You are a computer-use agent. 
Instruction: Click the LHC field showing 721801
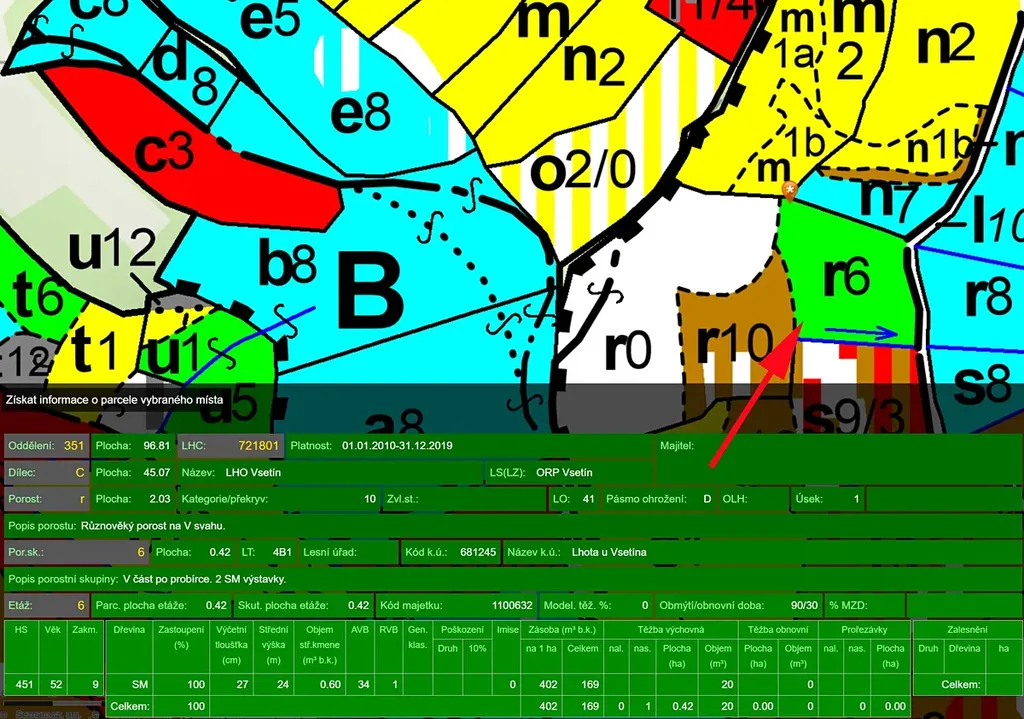point(230,445)
